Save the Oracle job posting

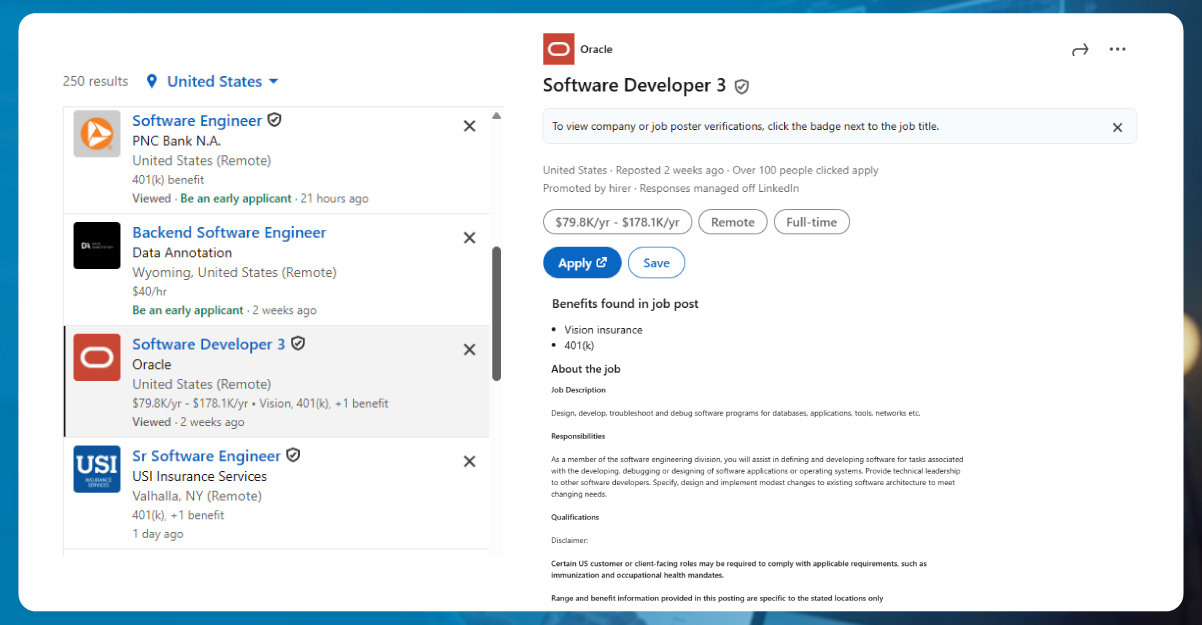tap(656, 263)
